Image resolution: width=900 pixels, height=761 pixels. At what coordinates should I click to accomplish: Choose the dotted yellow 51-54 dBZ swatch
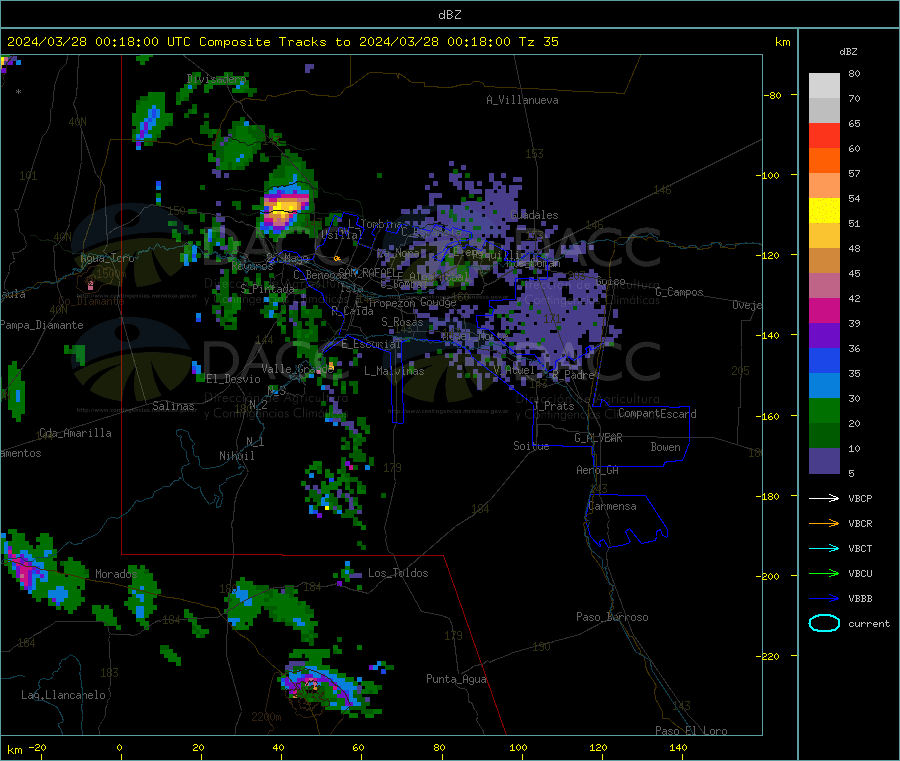(824, 211)
